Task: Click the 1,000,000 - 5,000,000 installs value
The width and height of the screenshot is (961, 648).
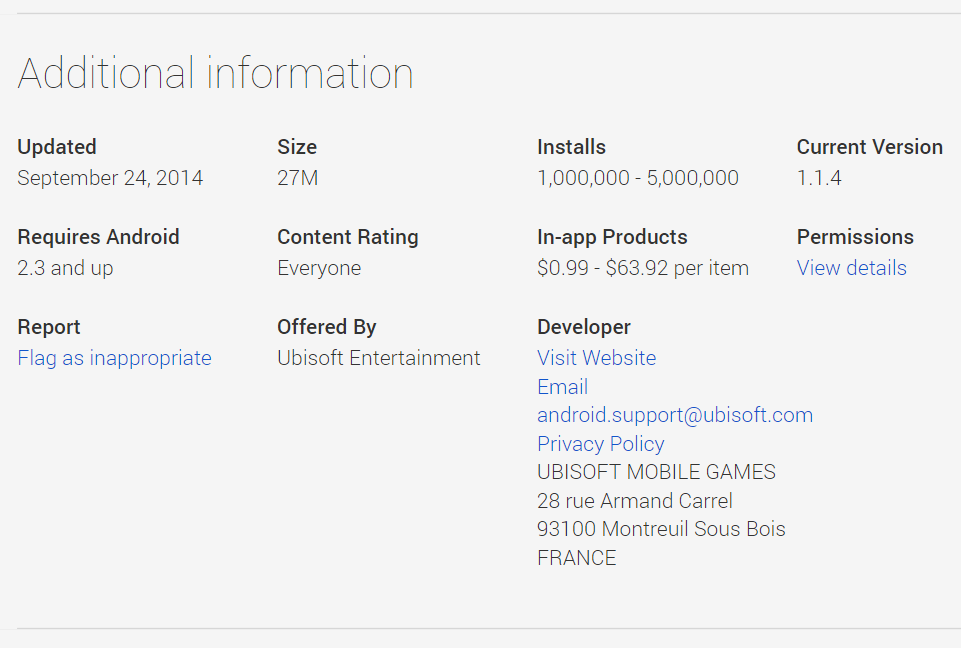Action: pyautogui.click(x=637, y=178)
